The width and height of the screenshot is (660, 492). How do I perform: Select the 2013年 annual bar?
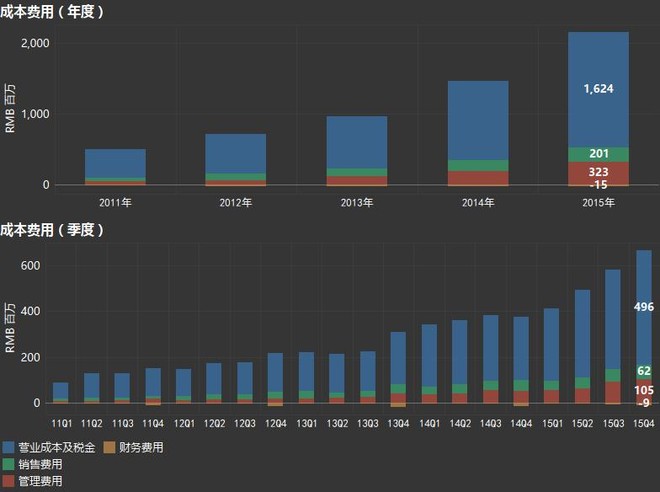point(357,151)
